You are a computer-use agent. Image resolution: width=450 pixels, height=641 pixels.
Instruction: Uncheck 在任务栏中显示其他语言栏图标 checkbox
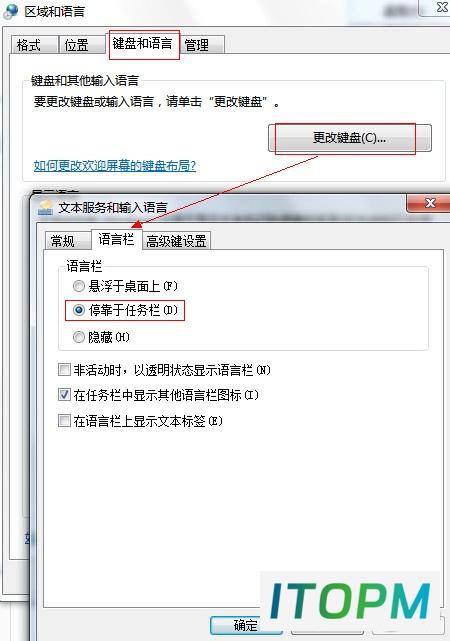coord(64,394)
